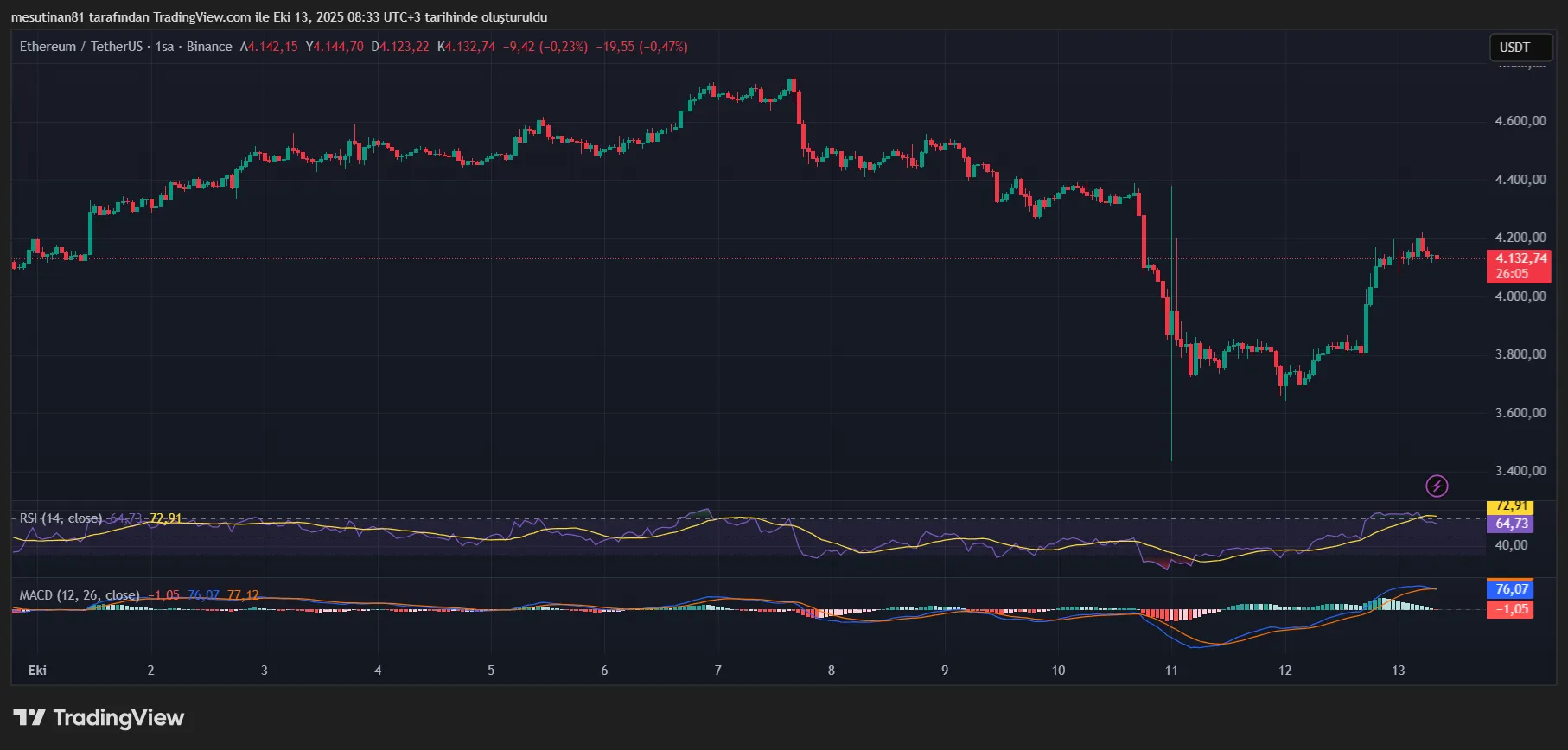
Task: Click the 4.000,00 level on price axis
Action: pos(1520,296)
